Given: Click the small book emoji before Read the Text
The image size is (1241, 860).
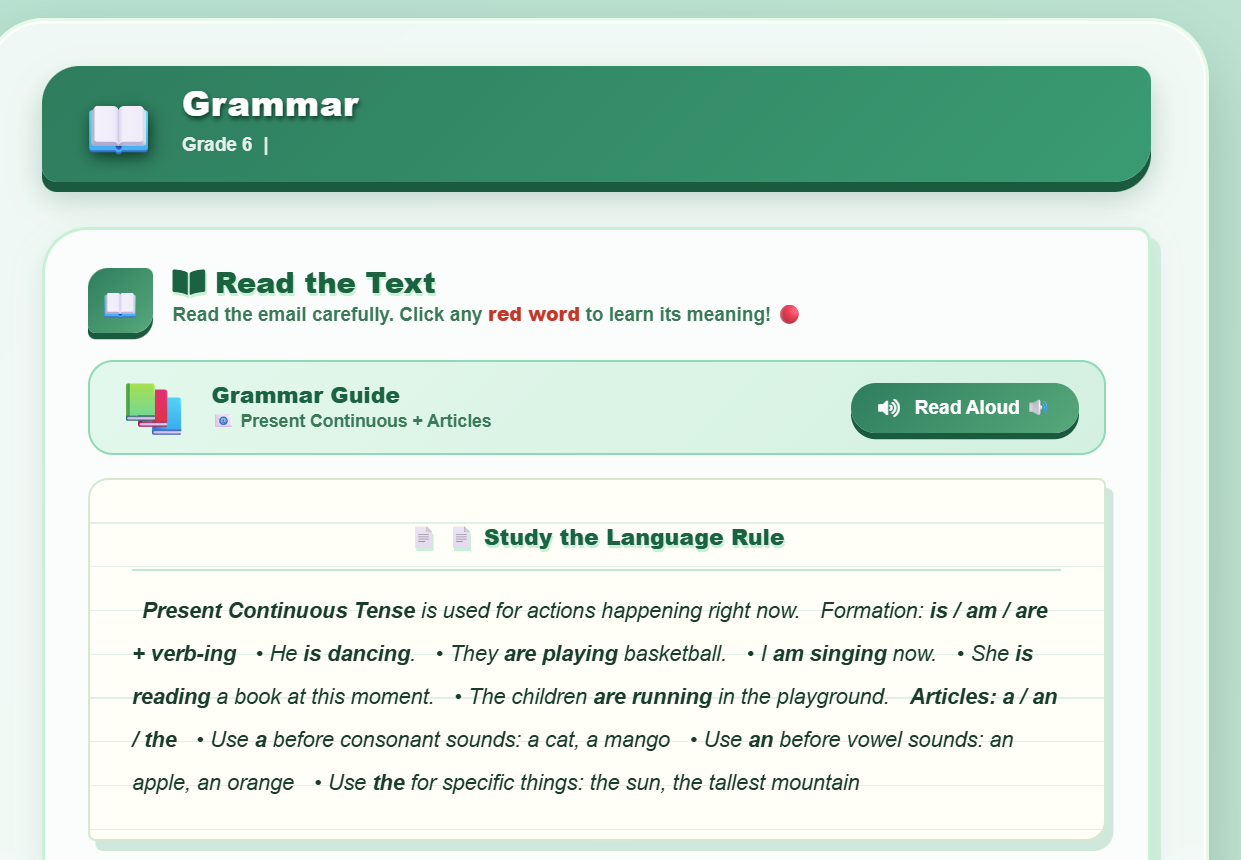Looking at the screenshot, I should pos(189,283).
